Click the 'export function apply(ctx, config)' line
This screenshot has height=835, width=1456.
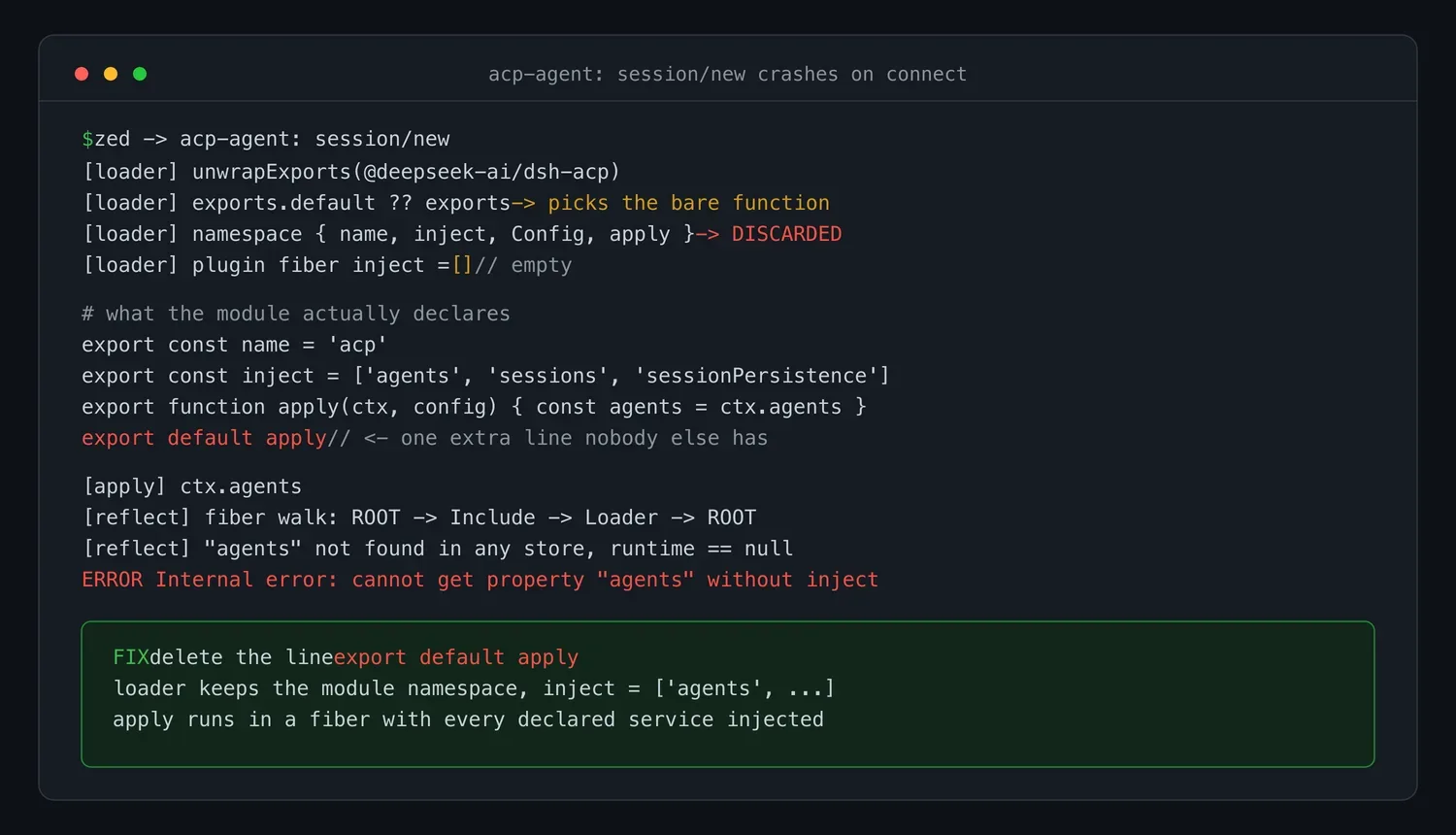[x=474, y=407]
